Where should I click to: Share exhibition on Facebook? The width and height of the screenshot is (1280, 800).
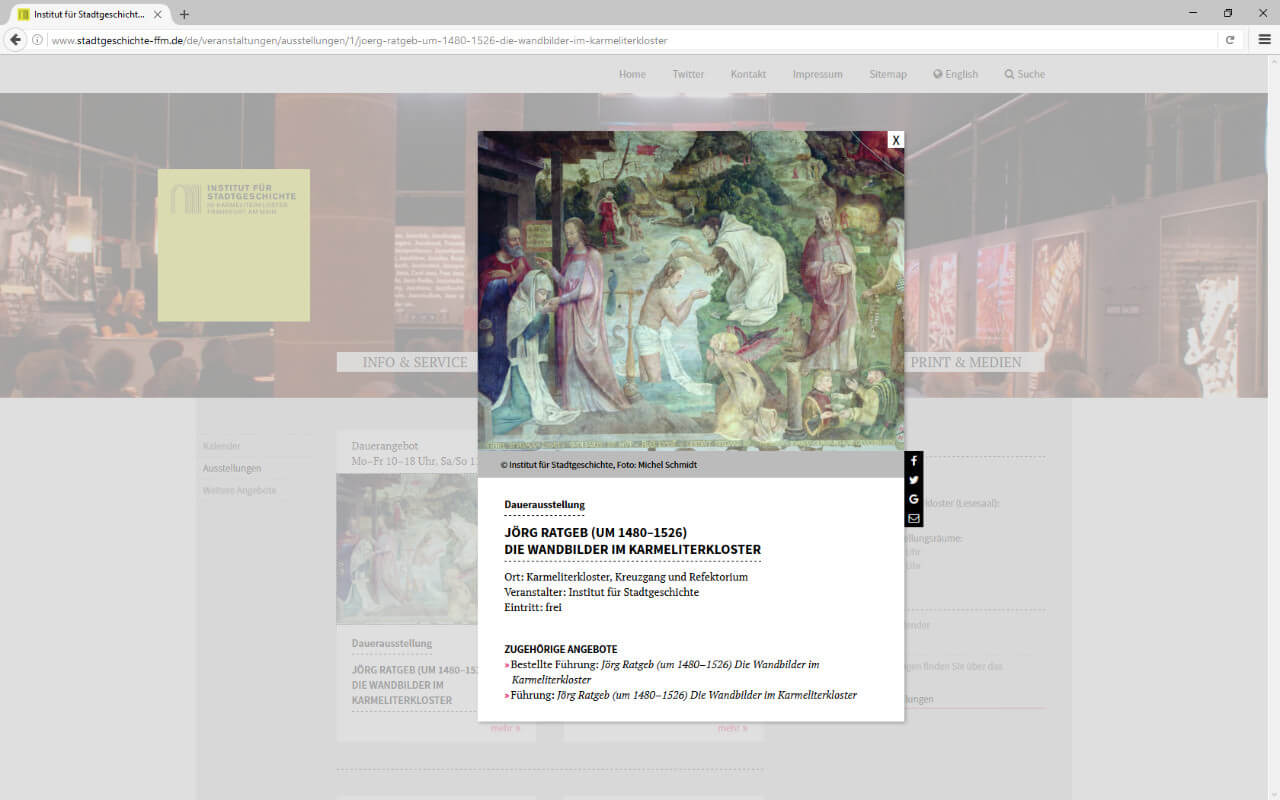coord(914,461)
